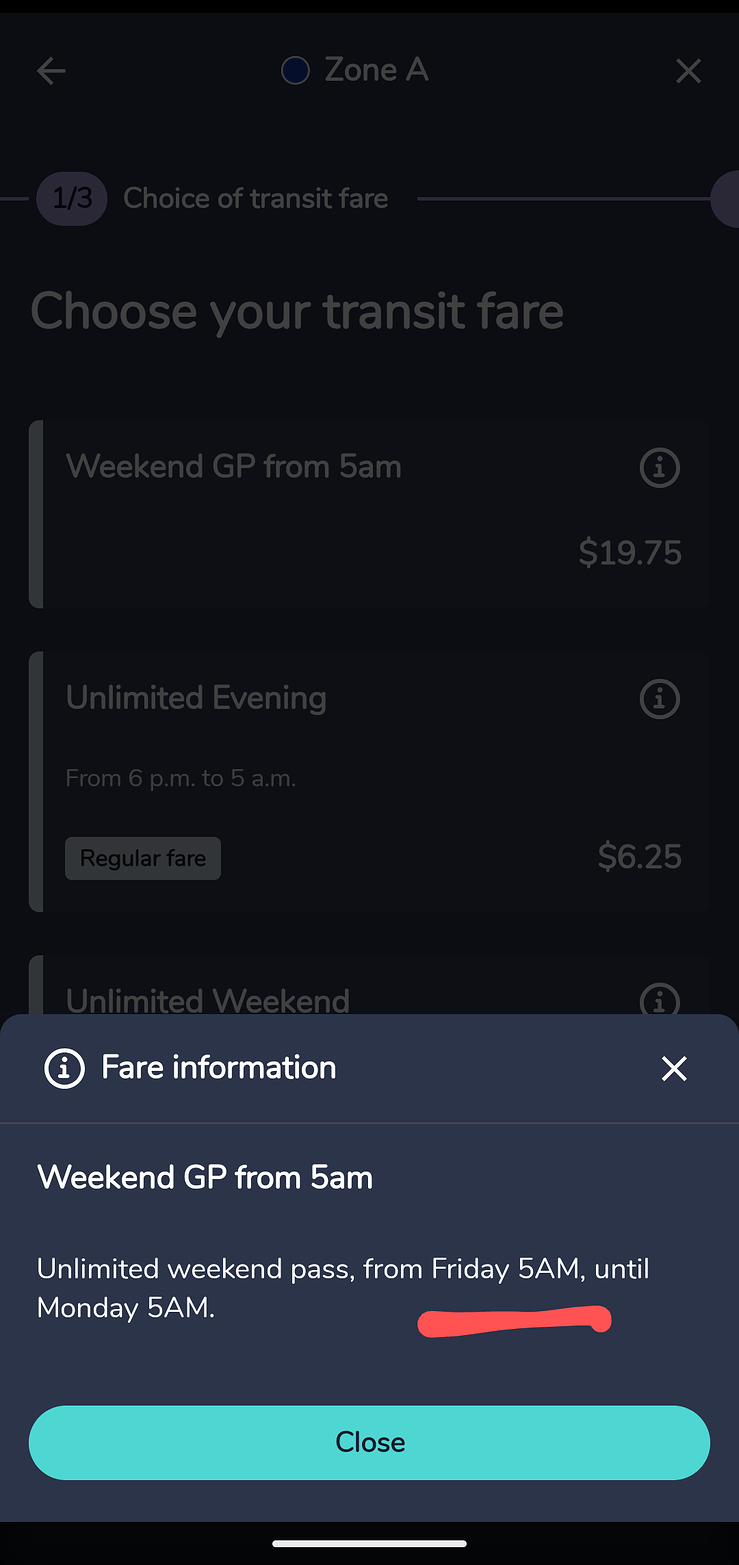Tap the back arrow icon
The height and width of the screenshot is (1565, 739).
point(51,71)
